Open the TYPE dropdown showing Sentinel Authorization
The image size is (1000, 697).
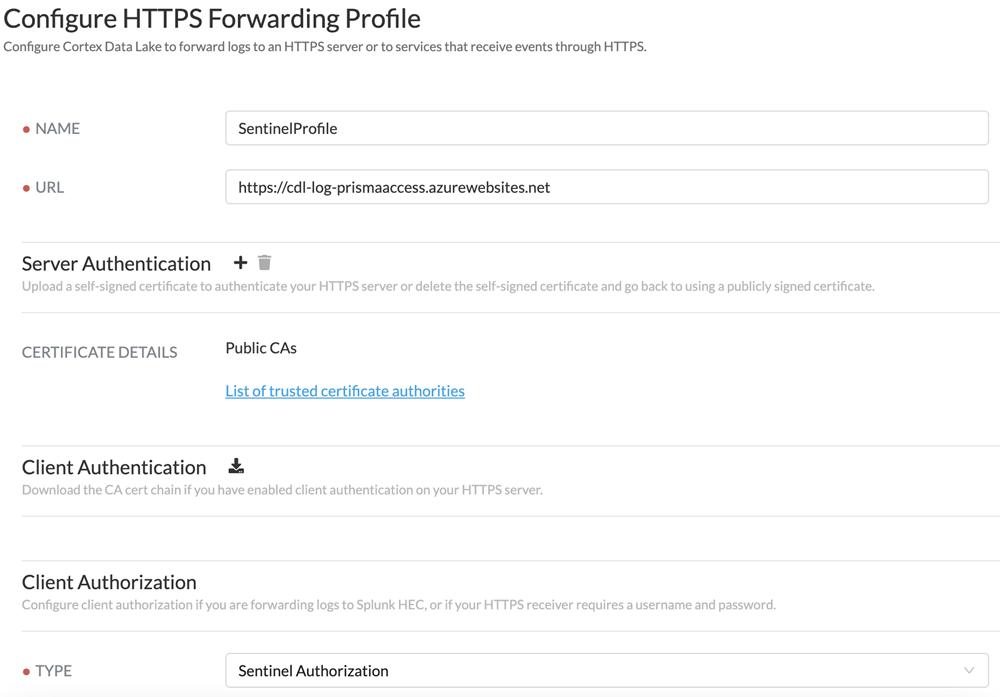coord(590,671)
